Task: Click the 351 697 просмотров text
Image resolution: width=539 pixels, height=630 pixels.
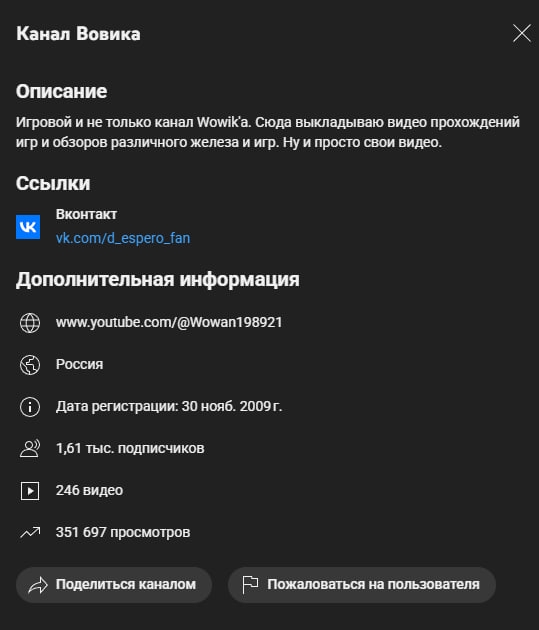Action: [123, 532]
